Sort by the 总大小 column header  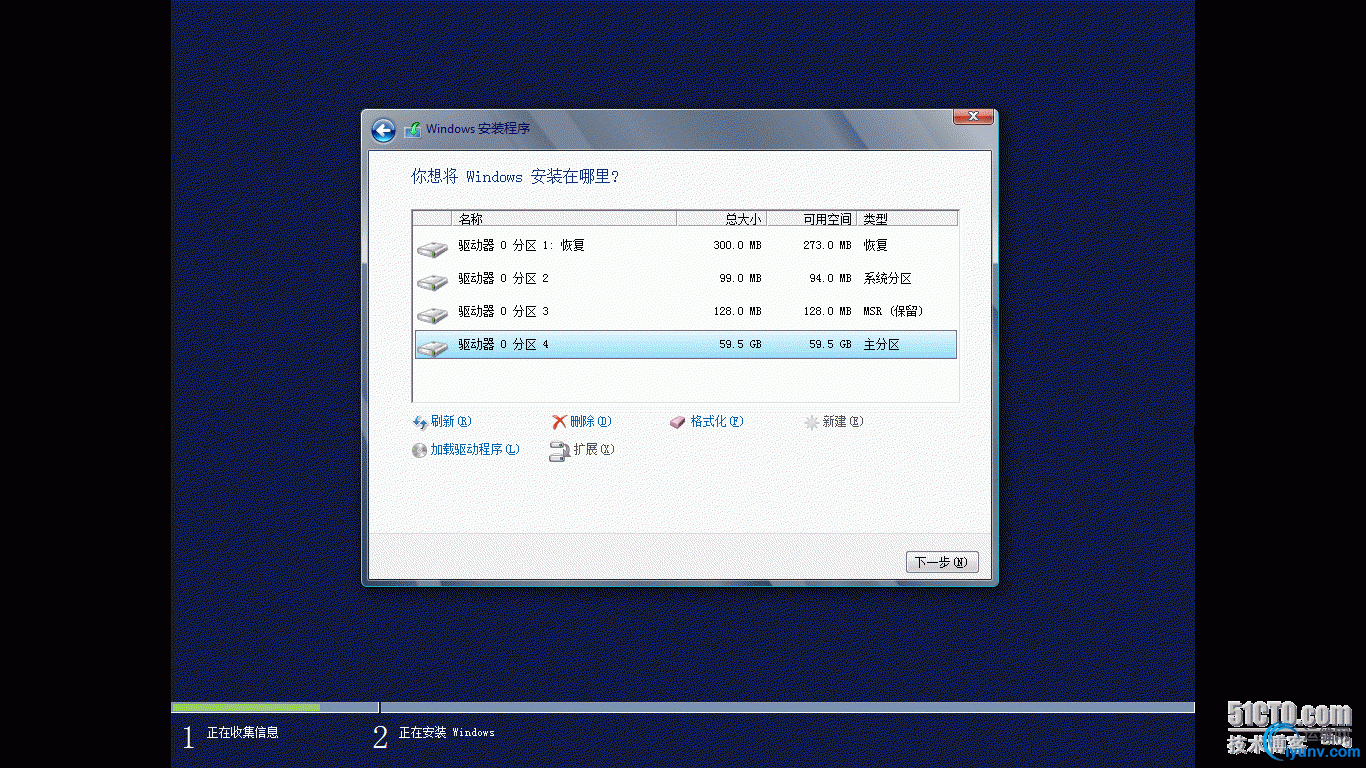coord(722,219)
